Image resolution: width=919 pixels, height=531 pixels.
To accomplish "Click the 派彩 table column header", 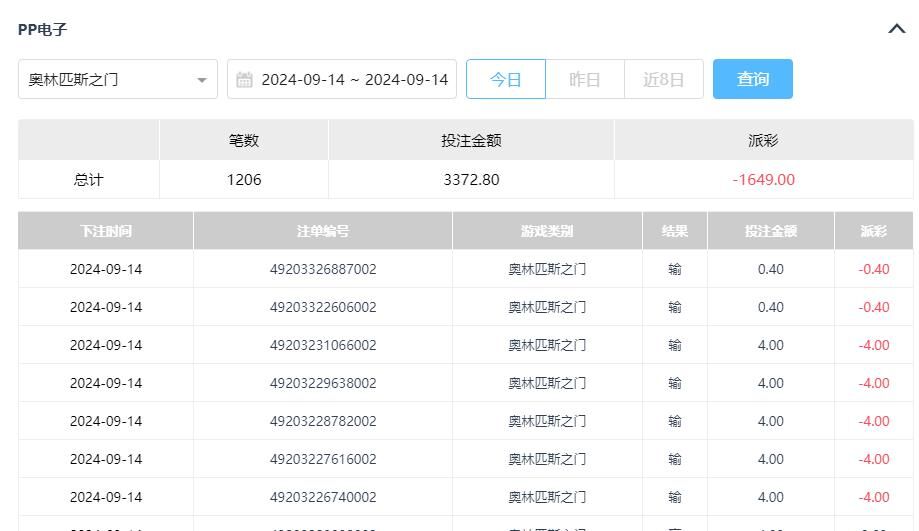I will coord(873,231).
